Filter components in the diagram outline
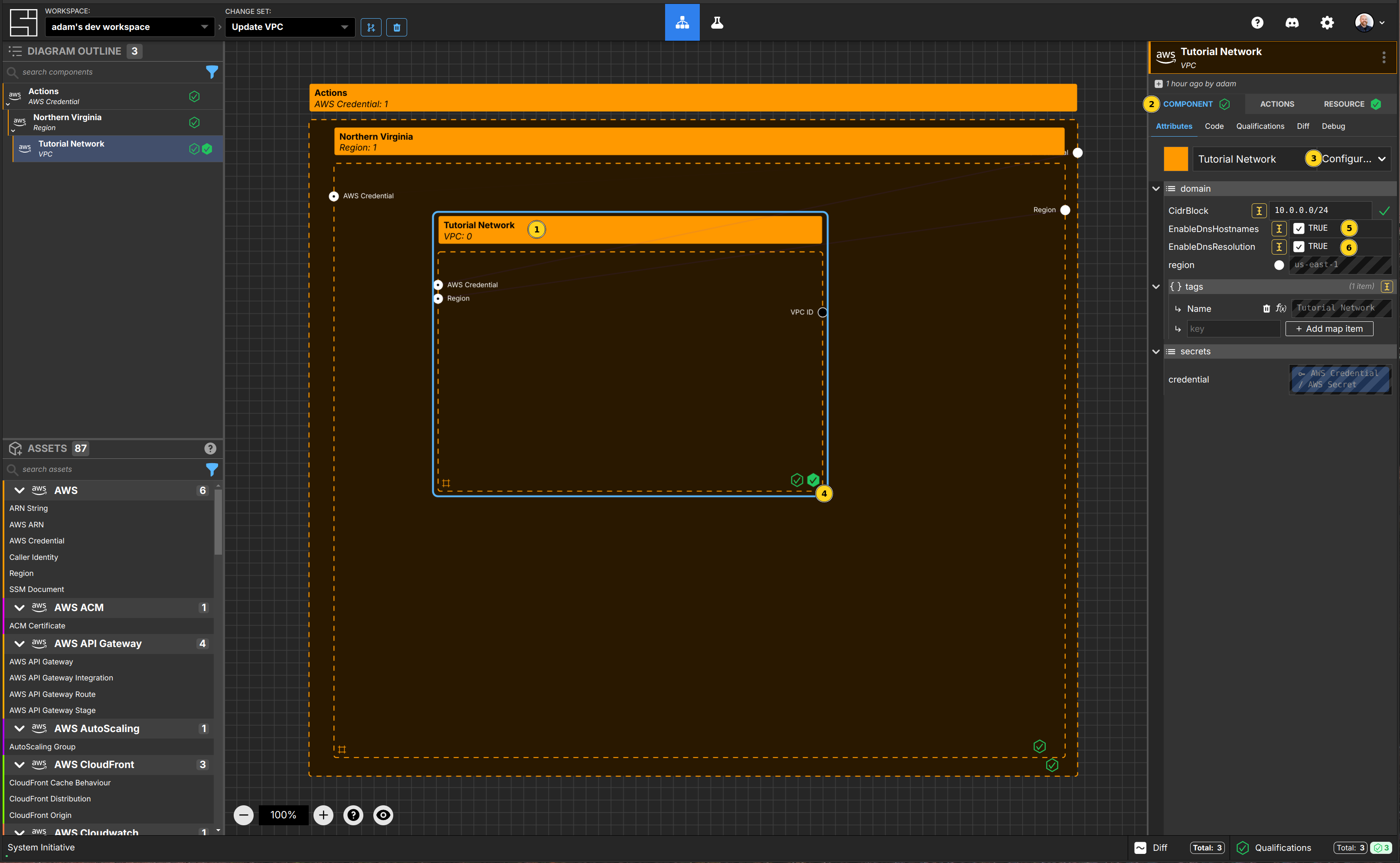 pyautogui.click(x=212, y=72)
